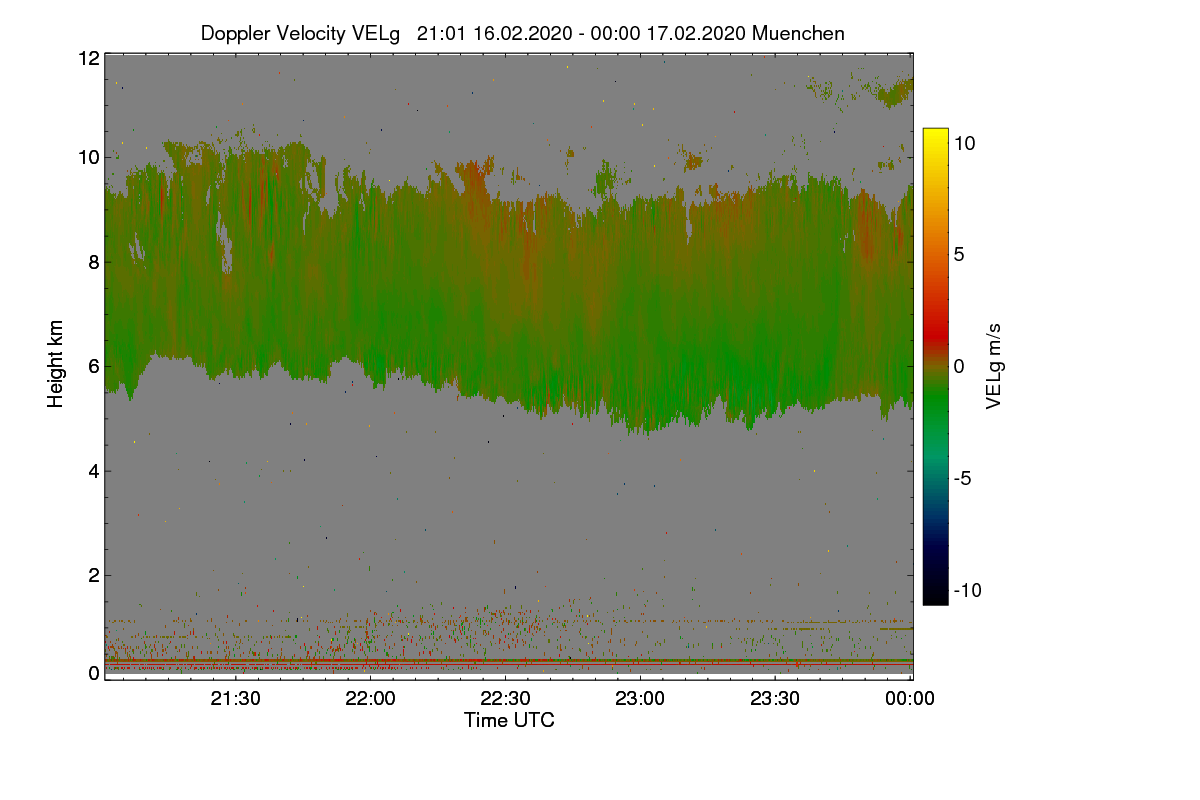Click the height axis label 8

[93, 263]
